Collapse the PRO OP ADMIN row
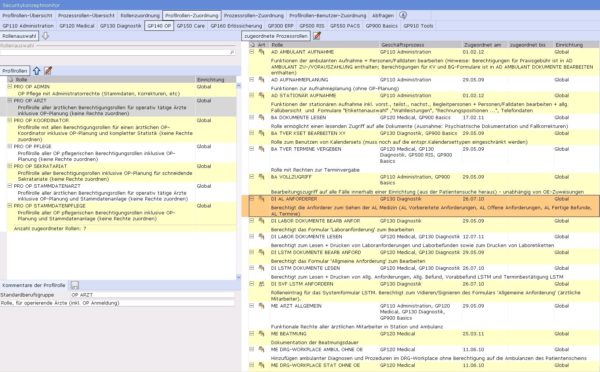This screenshot has height=372, width=600. pos(10,86)
